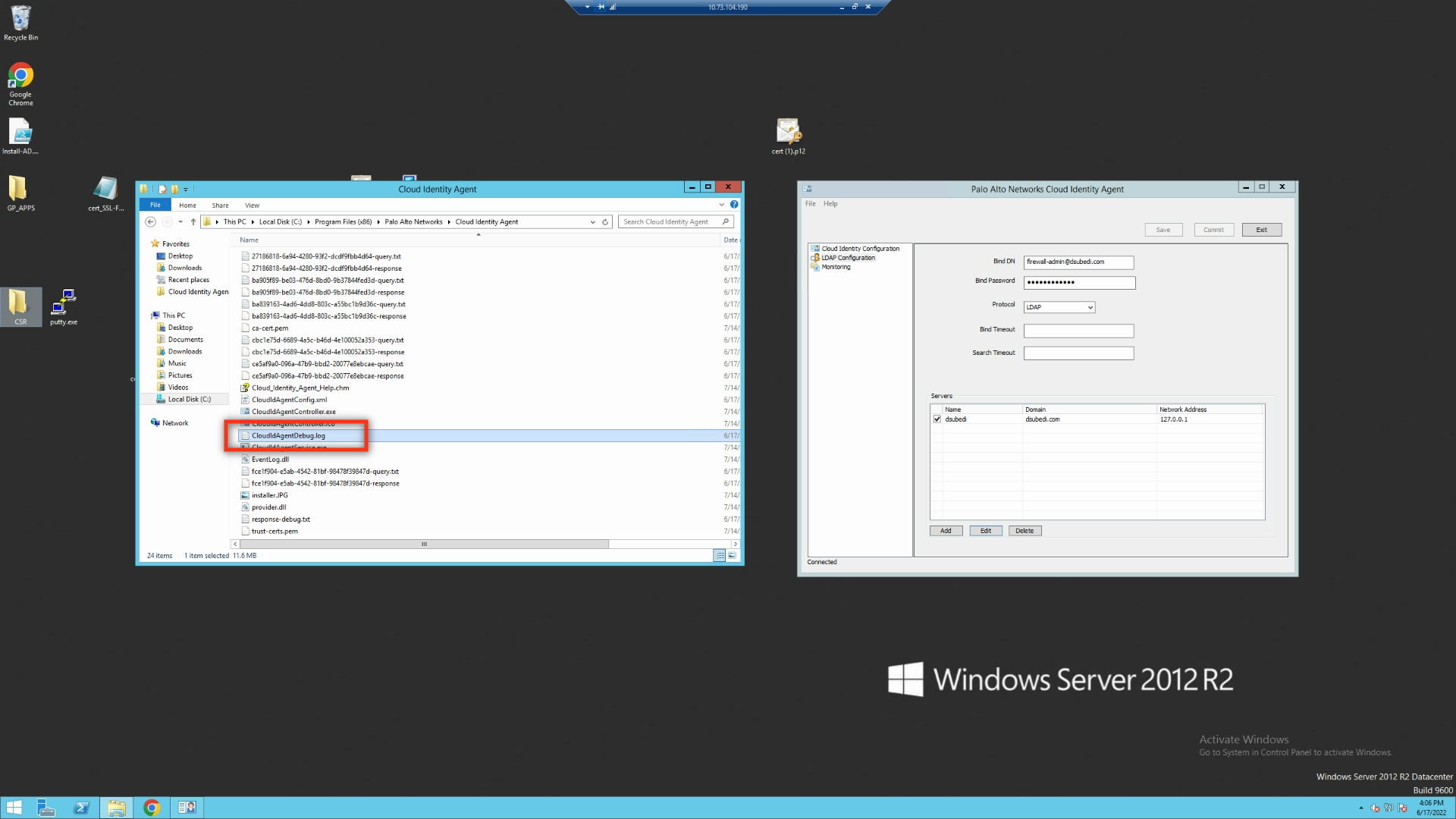Go up one folder level arrow
The width and height of the screenshot is (1456, 819).
193,222
